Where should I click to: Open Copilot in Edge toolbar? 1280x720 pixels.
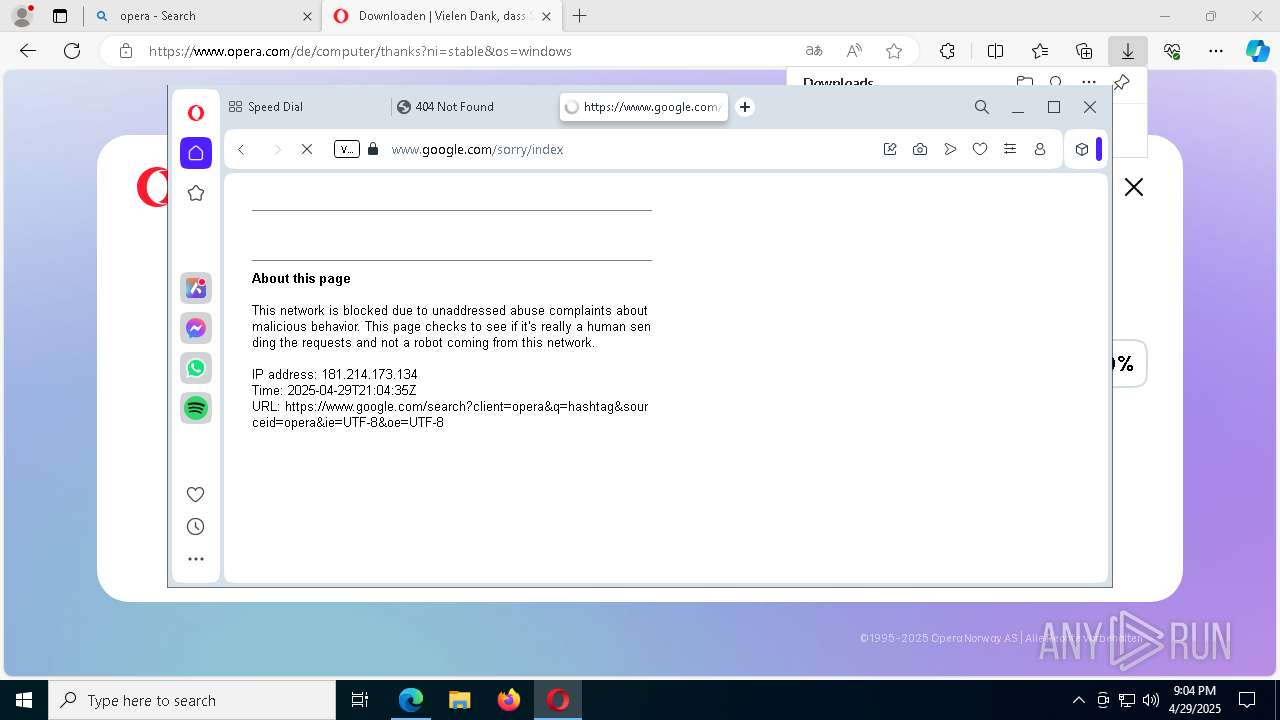click(x=1258, y=51)
